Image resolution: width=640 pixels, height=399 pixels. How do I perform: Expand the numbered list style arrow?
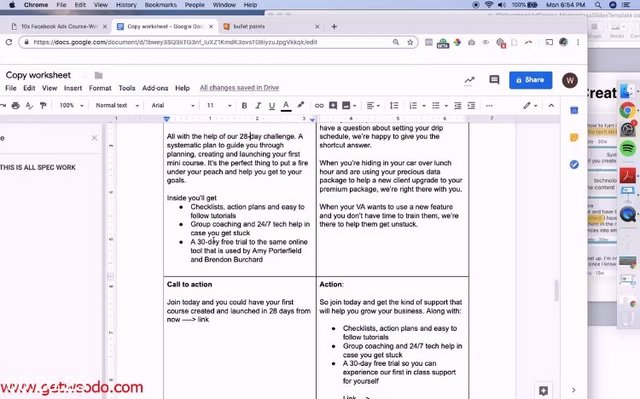pos(424,106)
